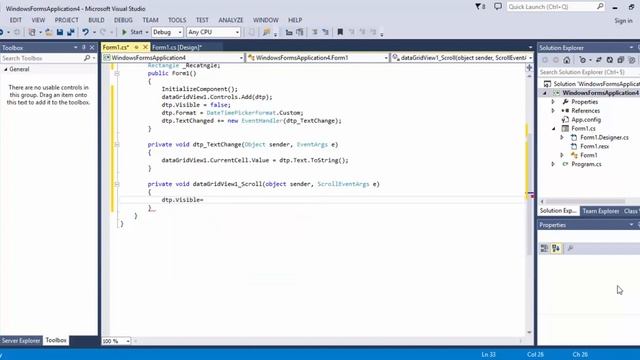This screenshot has height=360, width=640.
Task: Close the Form1.cs tab
Action: click(x=145, y=47)
